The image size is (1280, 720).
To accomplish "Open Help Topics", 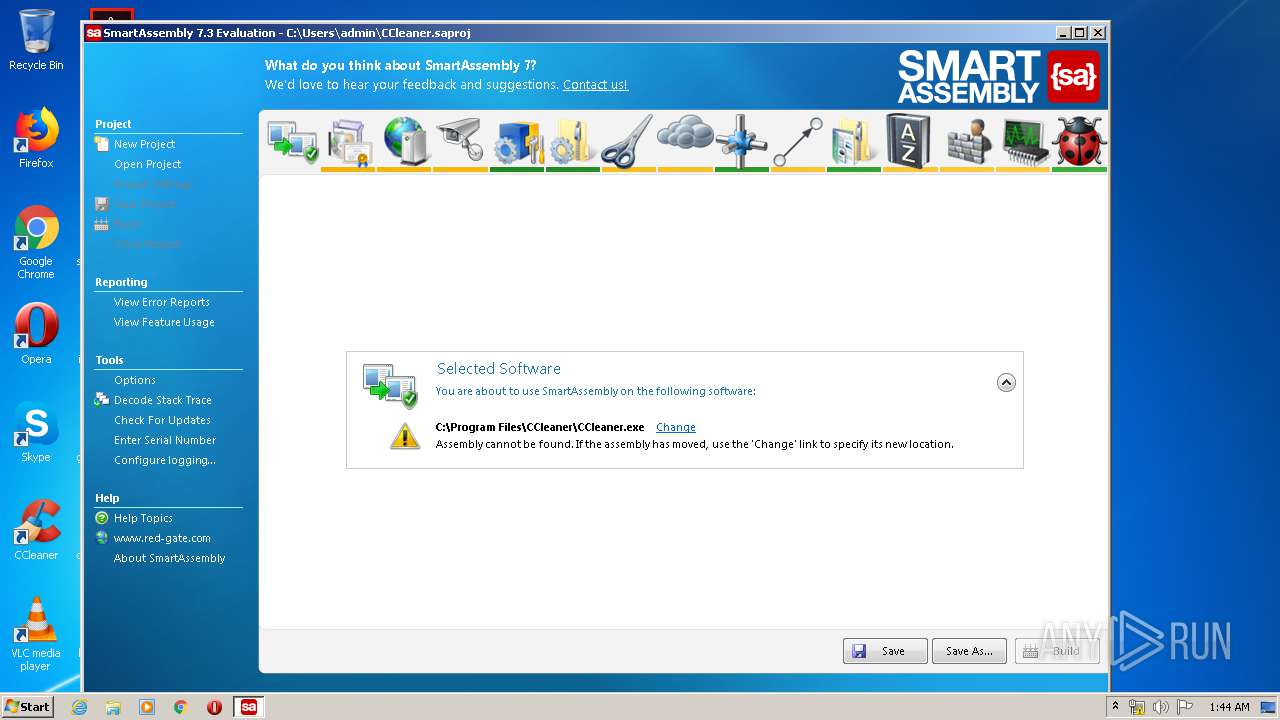I will 143,518.
